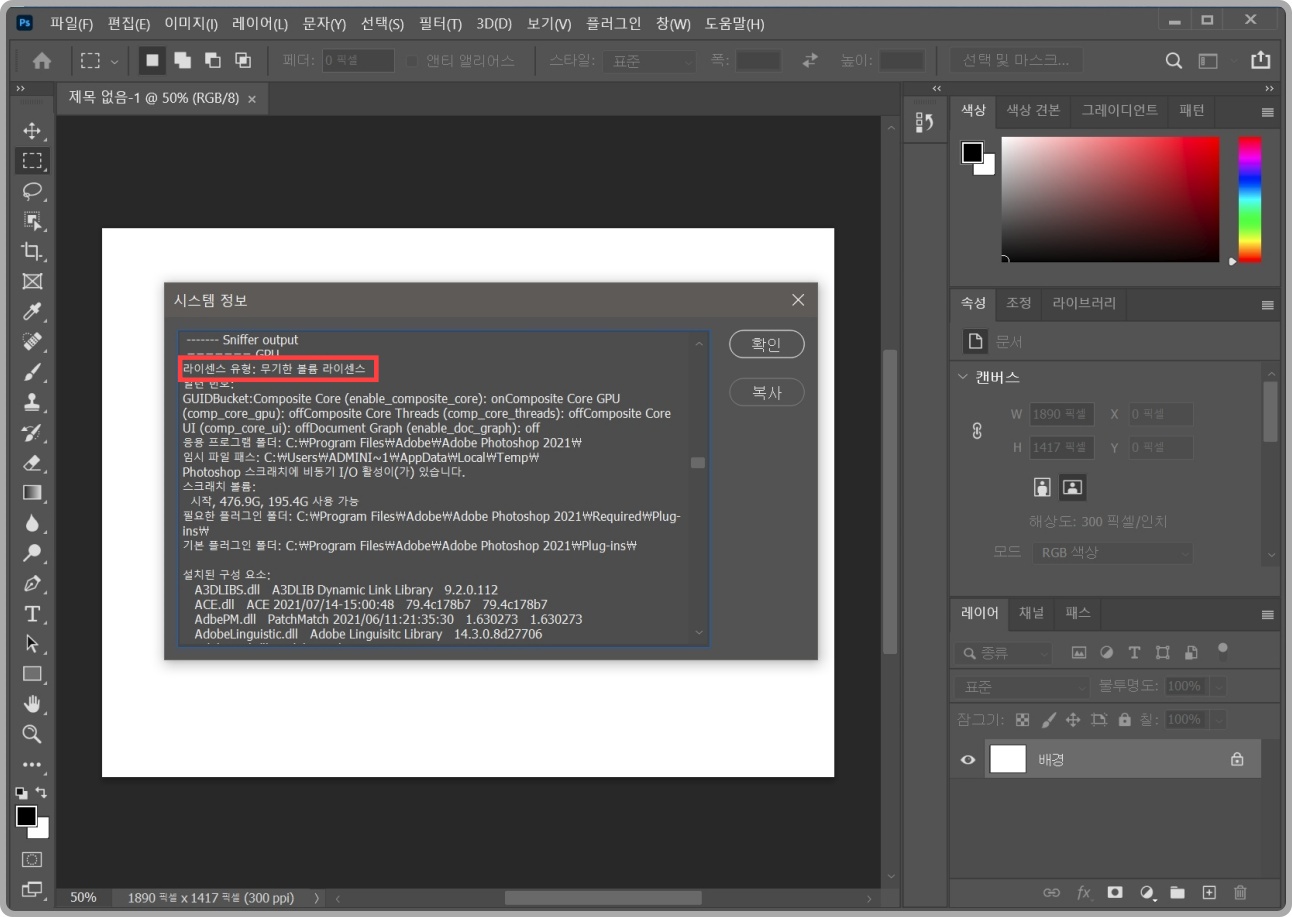Open Edit Toolbar three-dots icon
The image size is (1292, 917).
pos(32,765)
